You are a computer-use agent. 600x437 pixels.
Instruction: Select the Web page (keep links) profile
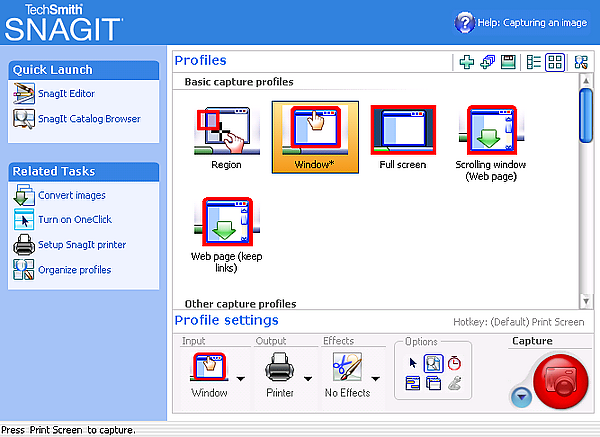pos(227,235)
